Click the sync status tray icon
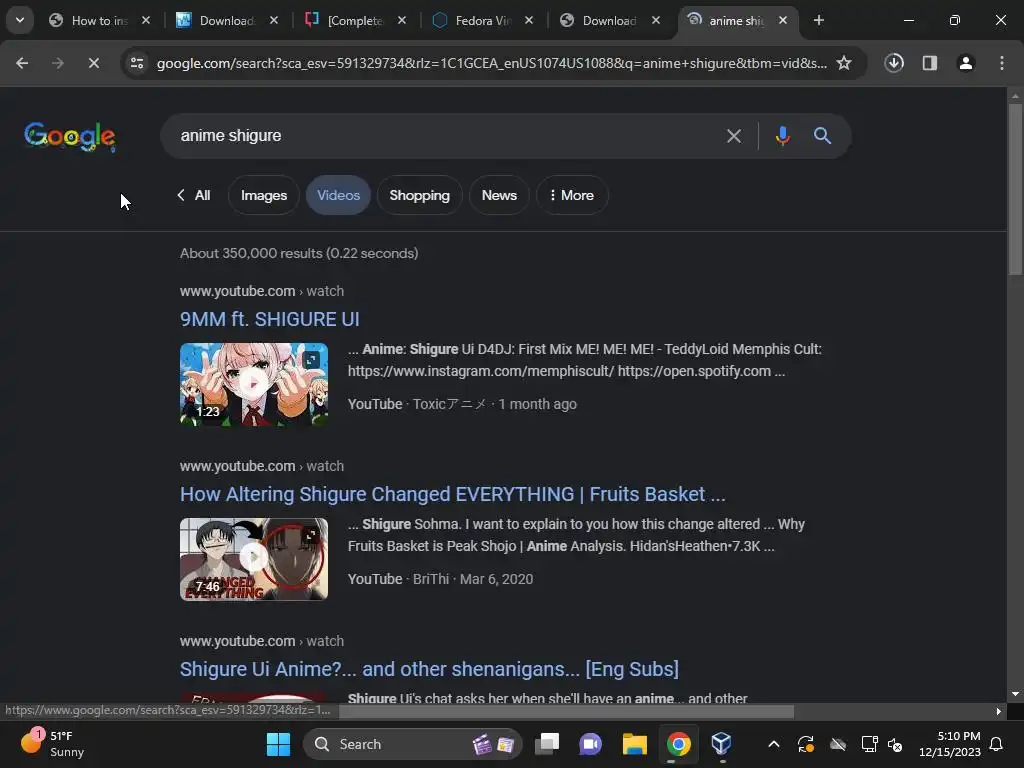This screenshot has height=768, width=1024. point(805,744)
